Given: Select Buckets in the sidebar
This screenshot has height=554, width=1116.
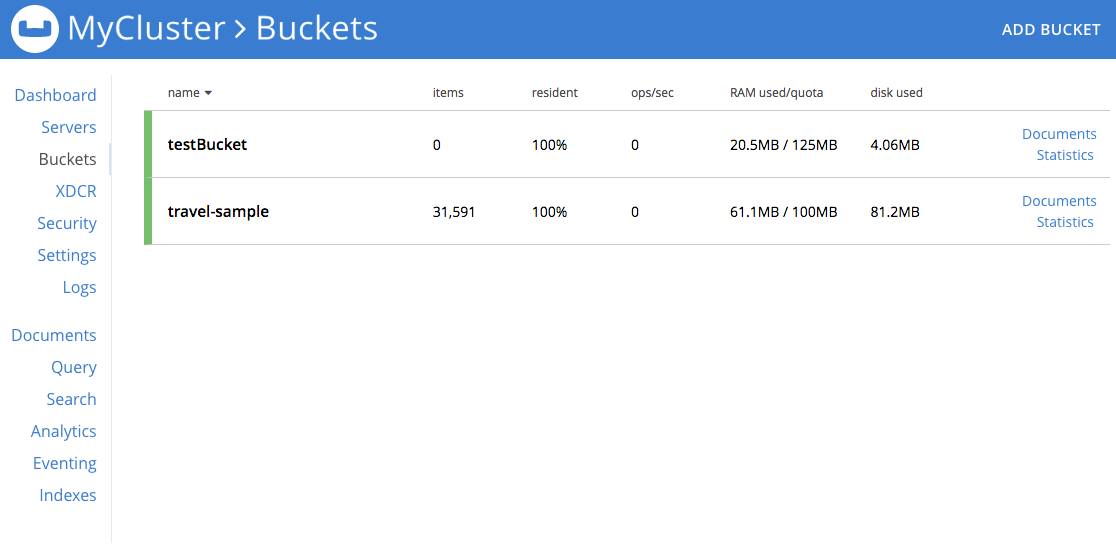Looking at the screenshot, I should click(x=67, y=159).
